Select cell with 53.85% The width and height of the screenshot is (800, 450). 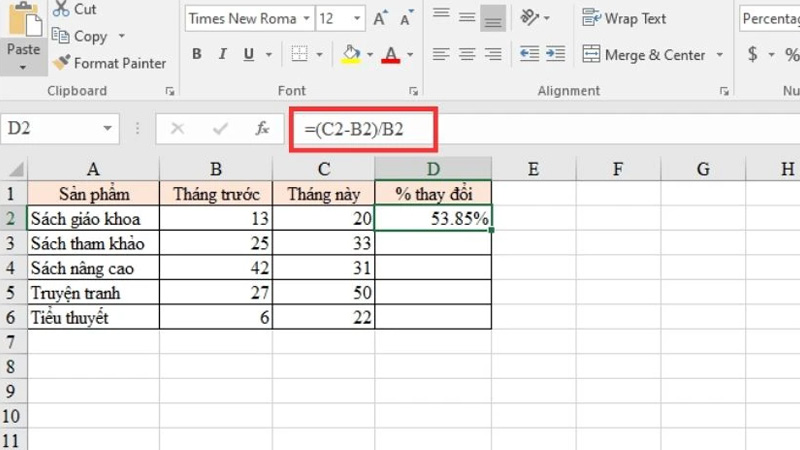(433, 218)
